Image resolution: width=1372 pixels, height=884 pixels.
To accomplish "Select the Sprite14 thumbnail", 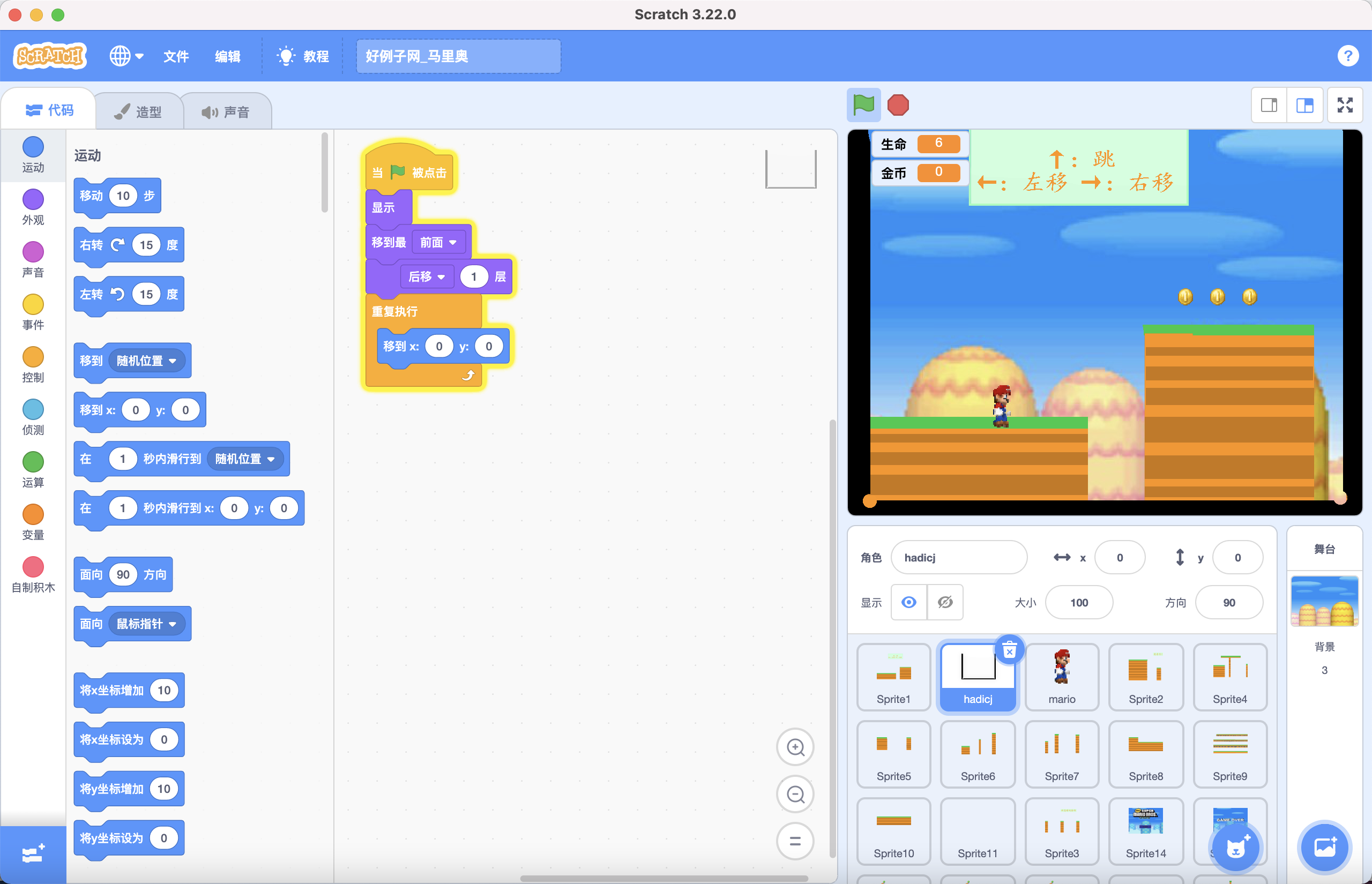I will 1146,830.
